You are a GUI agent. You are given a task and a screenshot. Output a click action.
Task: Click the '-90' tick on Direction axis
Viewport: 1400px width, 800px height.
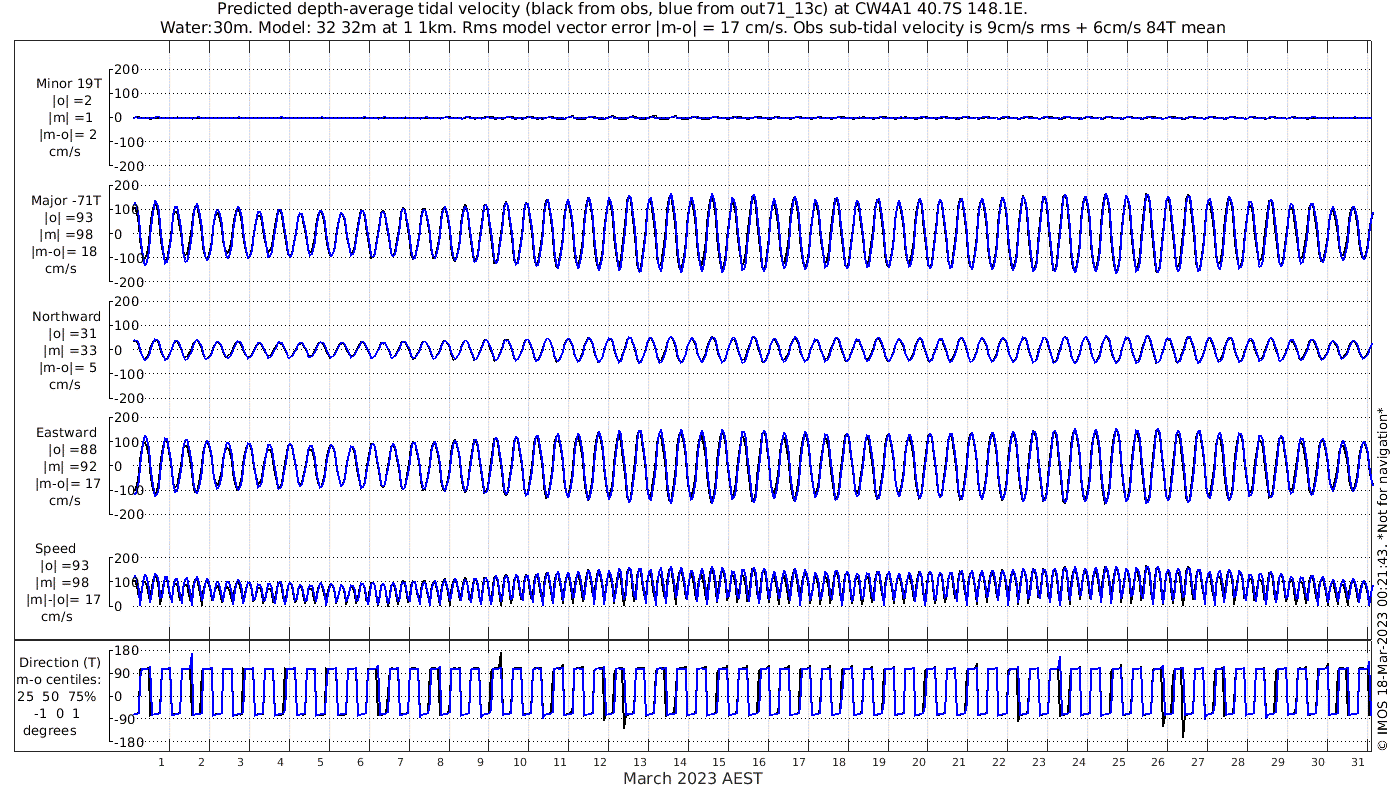[126, 719]
